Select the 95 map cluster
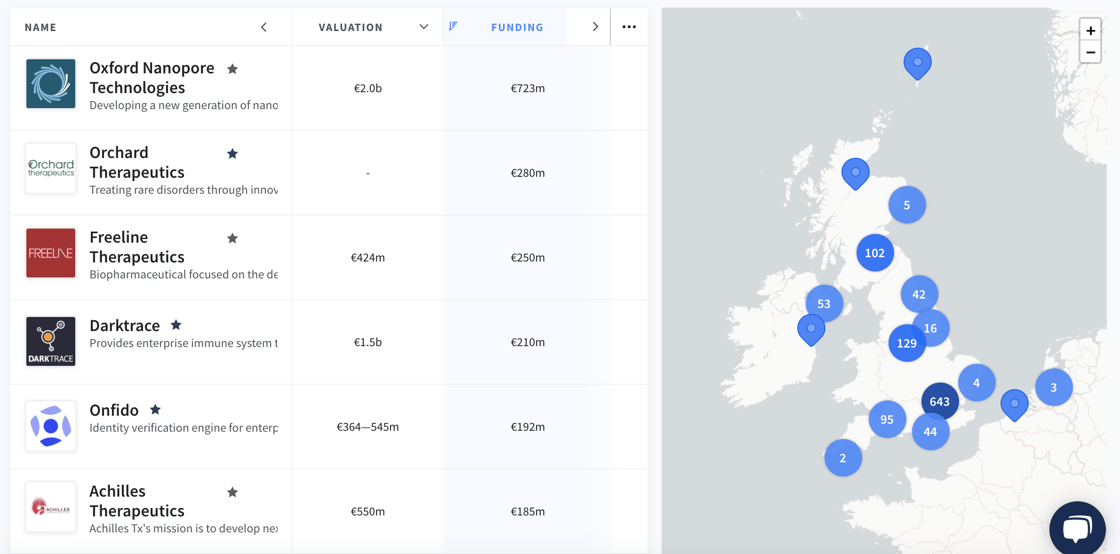Screen dimensions: 1120x554 click(887, 420)
